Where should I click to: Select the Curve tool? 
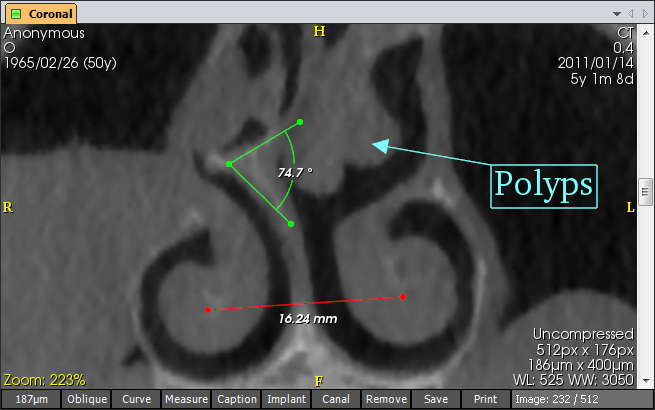tap(136, 400)
